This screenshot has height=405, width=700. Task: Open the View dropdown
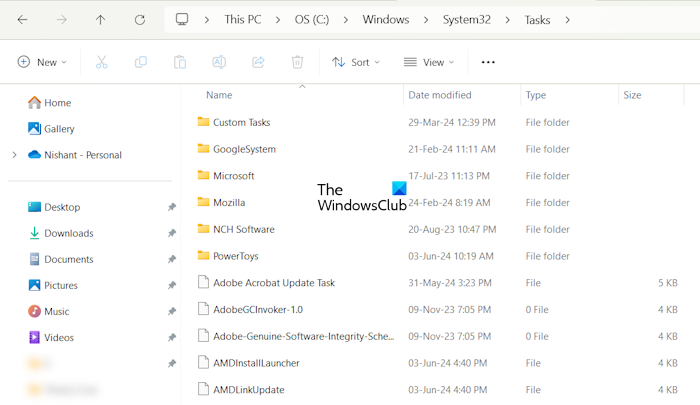point(429,62)
